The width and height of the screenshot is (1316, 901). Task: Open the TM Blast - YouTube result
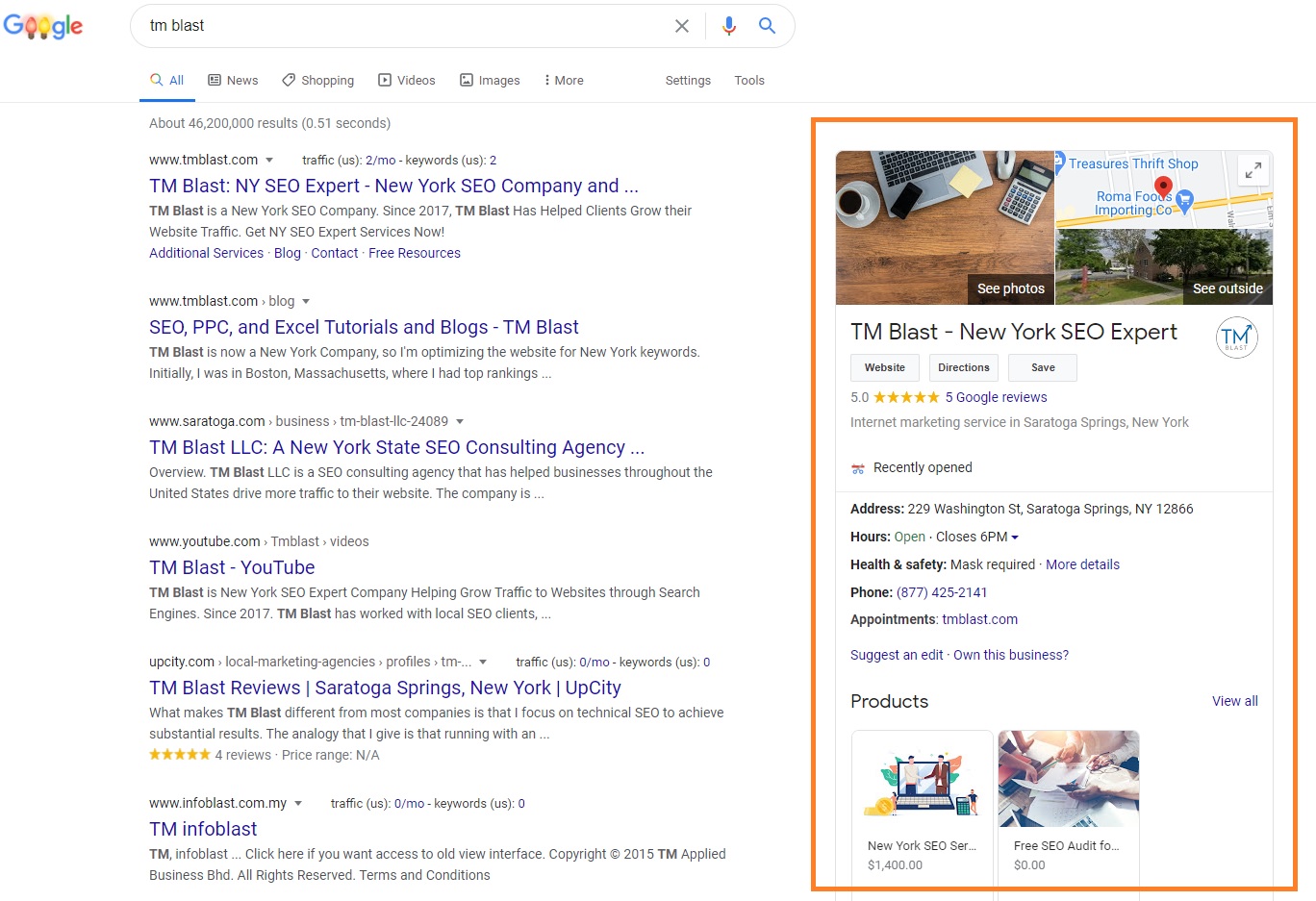pos(232,567)
